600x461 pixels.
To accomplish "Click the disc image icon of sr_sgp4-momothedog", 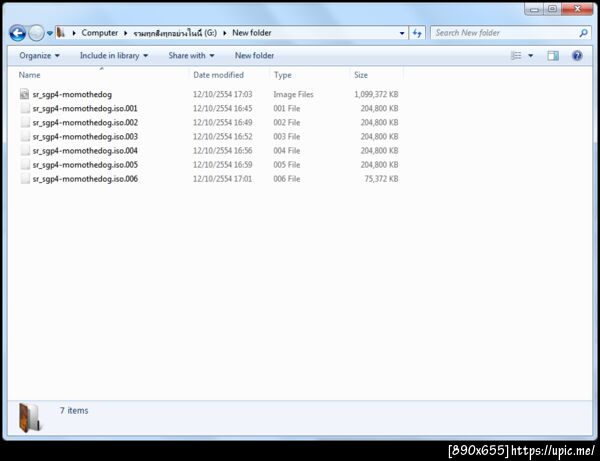I will tap(24, 94).
